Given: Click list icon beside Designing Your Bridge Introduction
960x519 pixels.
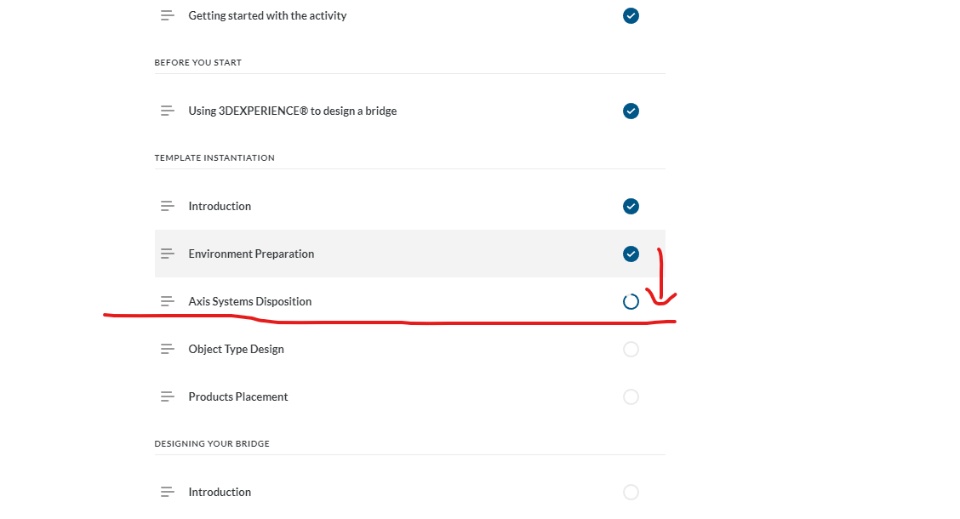Looking at the screenshot, I should pyautogui.click(x=168, y=492).
